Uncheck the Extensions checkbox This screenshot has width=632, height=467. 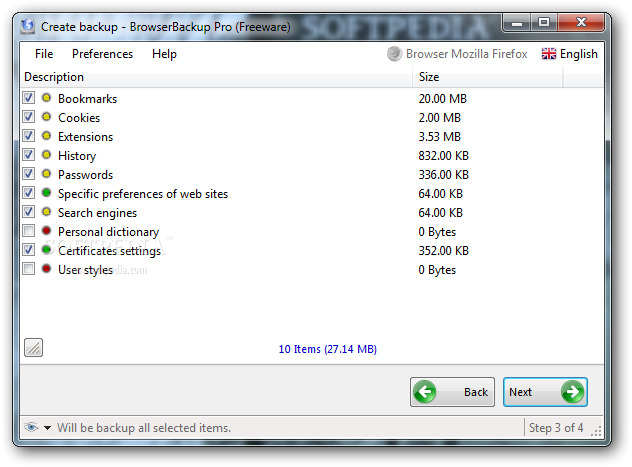click(x=28, y=135)
